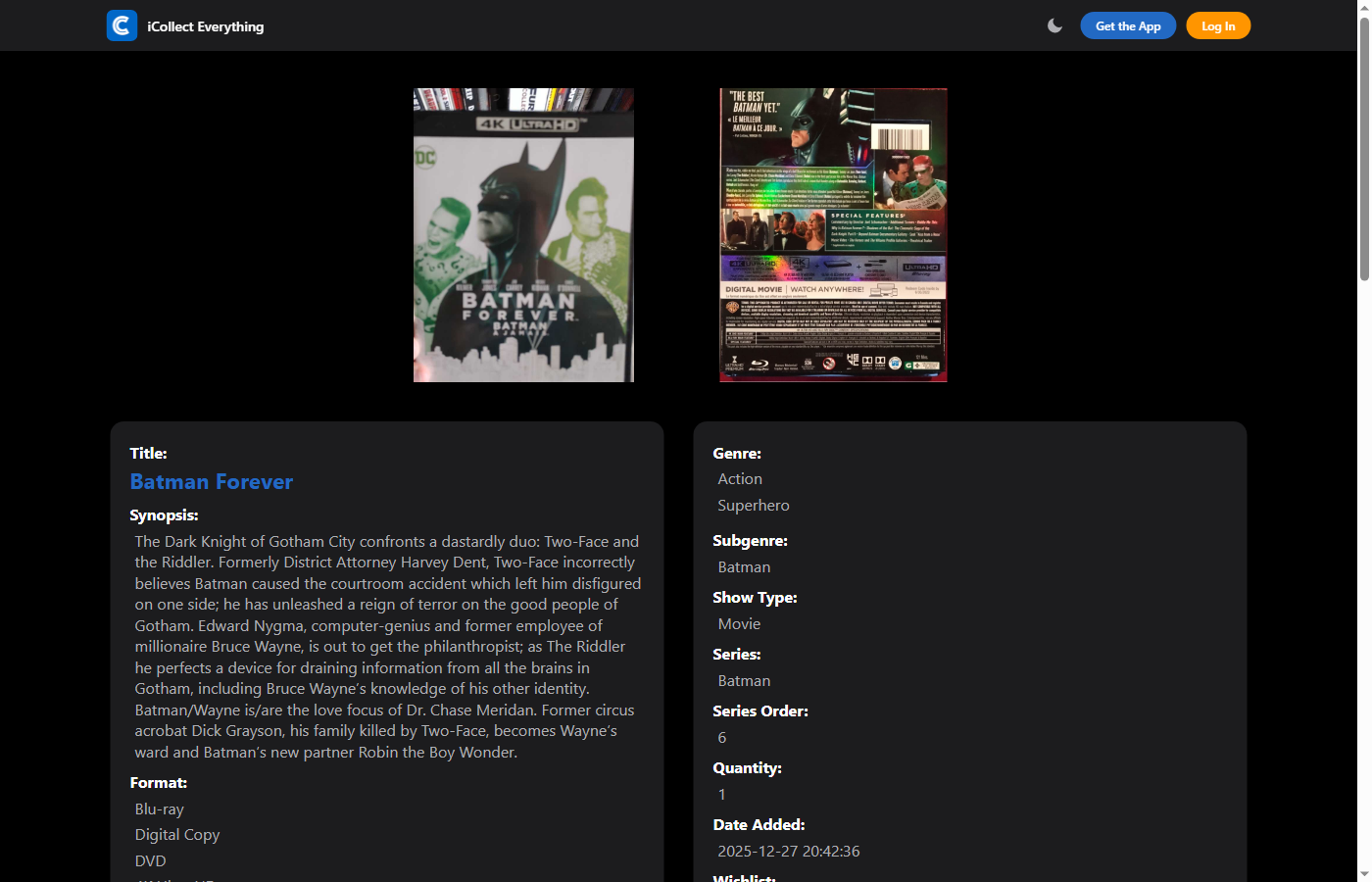Select the Blu-ray format entry

click(159, 808)
